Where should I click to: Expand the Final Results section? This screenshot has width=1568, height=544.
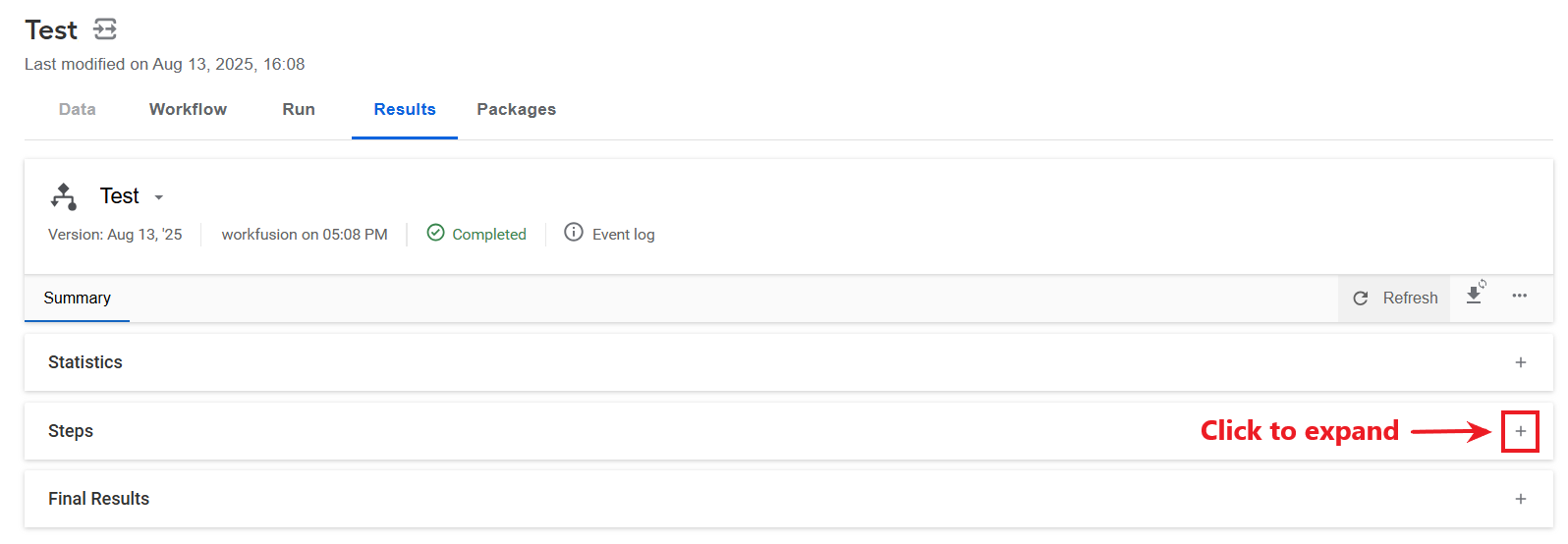[x=1521, y=499]
